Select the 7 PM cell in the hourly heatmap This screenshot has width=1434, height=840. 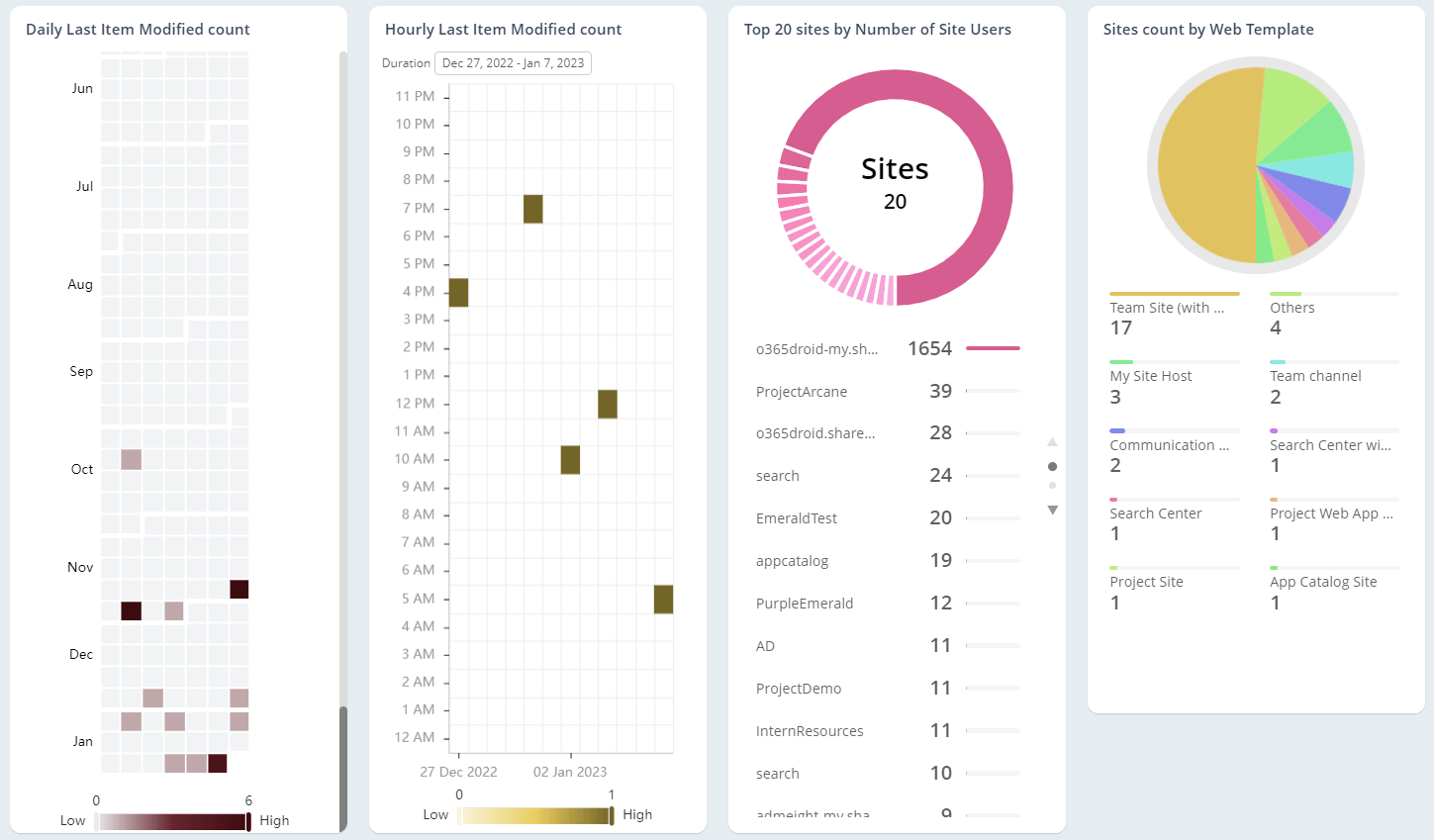click(533, 209)
